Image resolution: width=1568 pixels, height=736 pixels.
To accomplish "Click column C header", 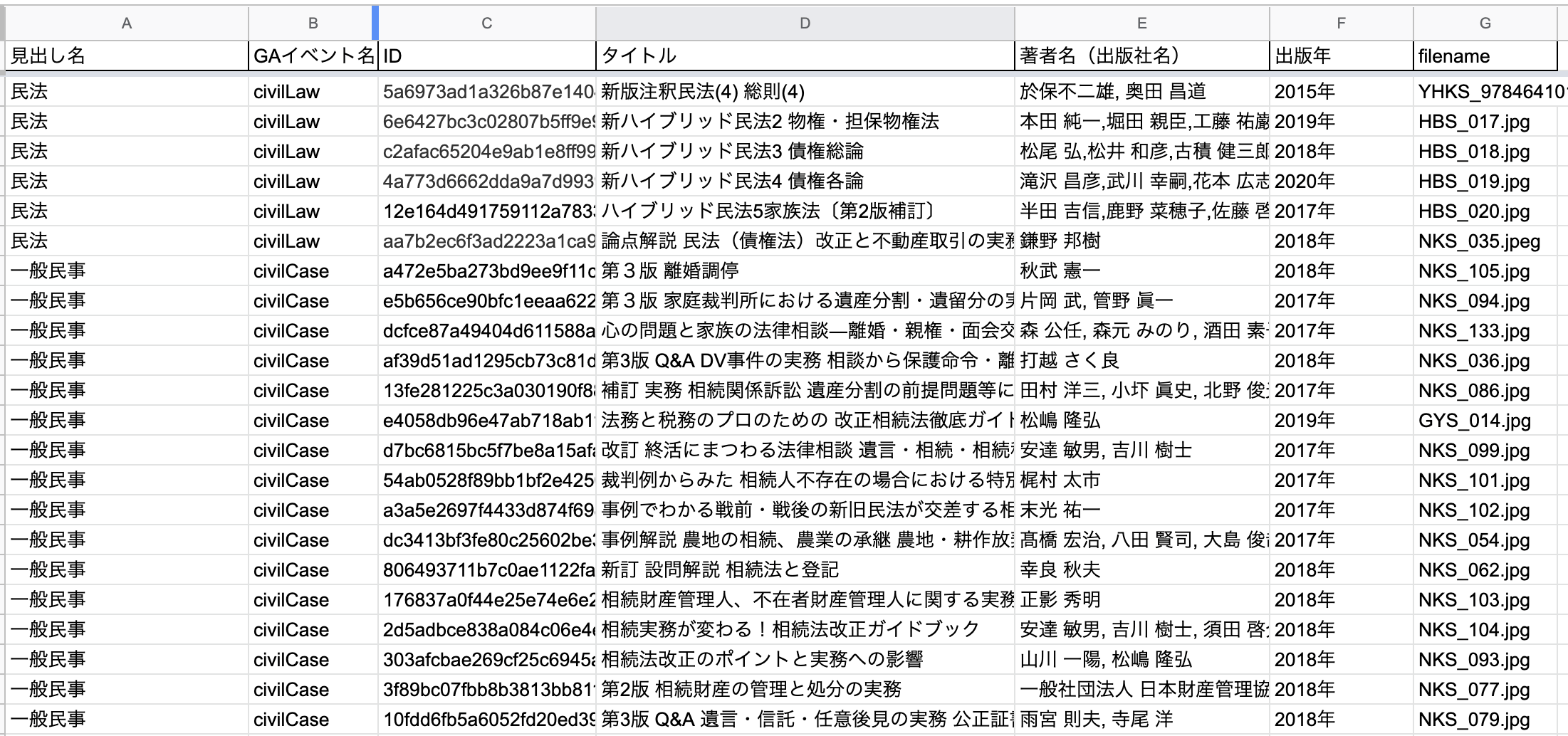I will pyautogui.click(x=486, y=23).
